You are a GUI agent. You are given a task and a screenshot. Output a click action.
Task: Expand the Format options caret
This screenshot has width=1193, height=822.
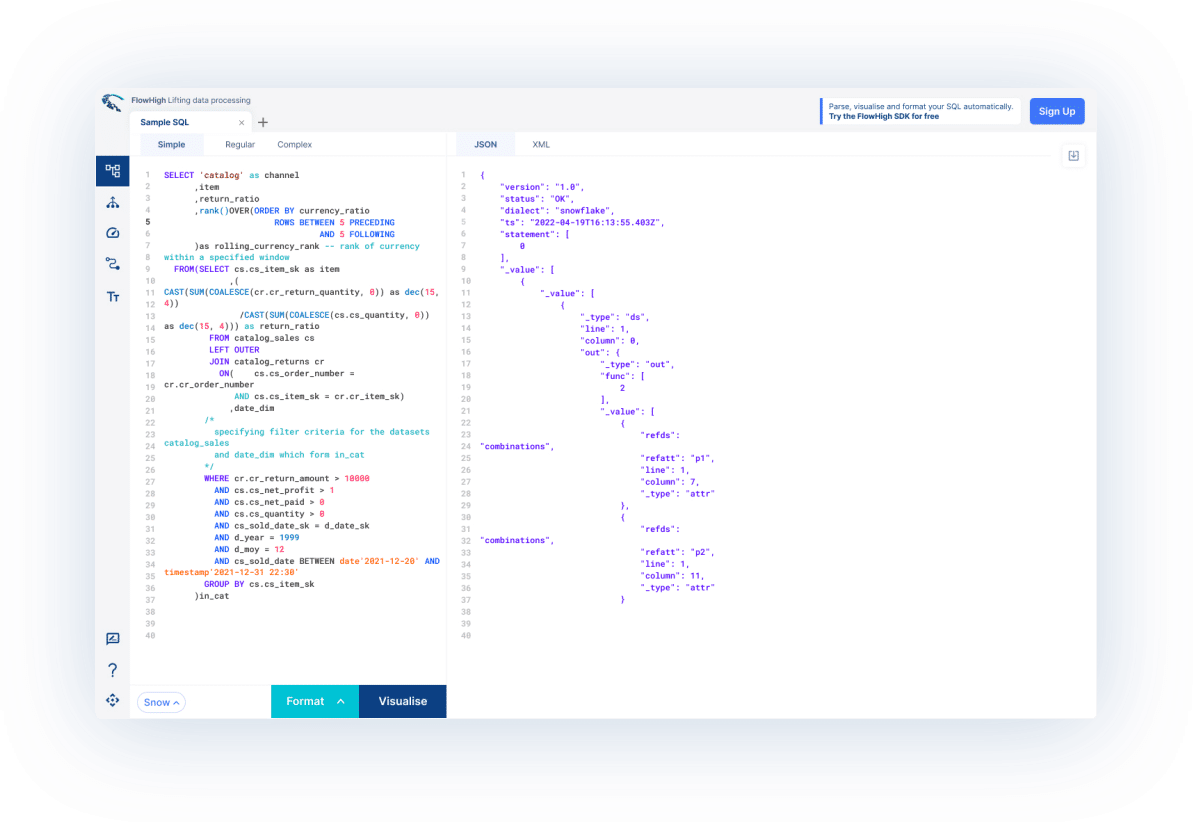pos(341,702)
